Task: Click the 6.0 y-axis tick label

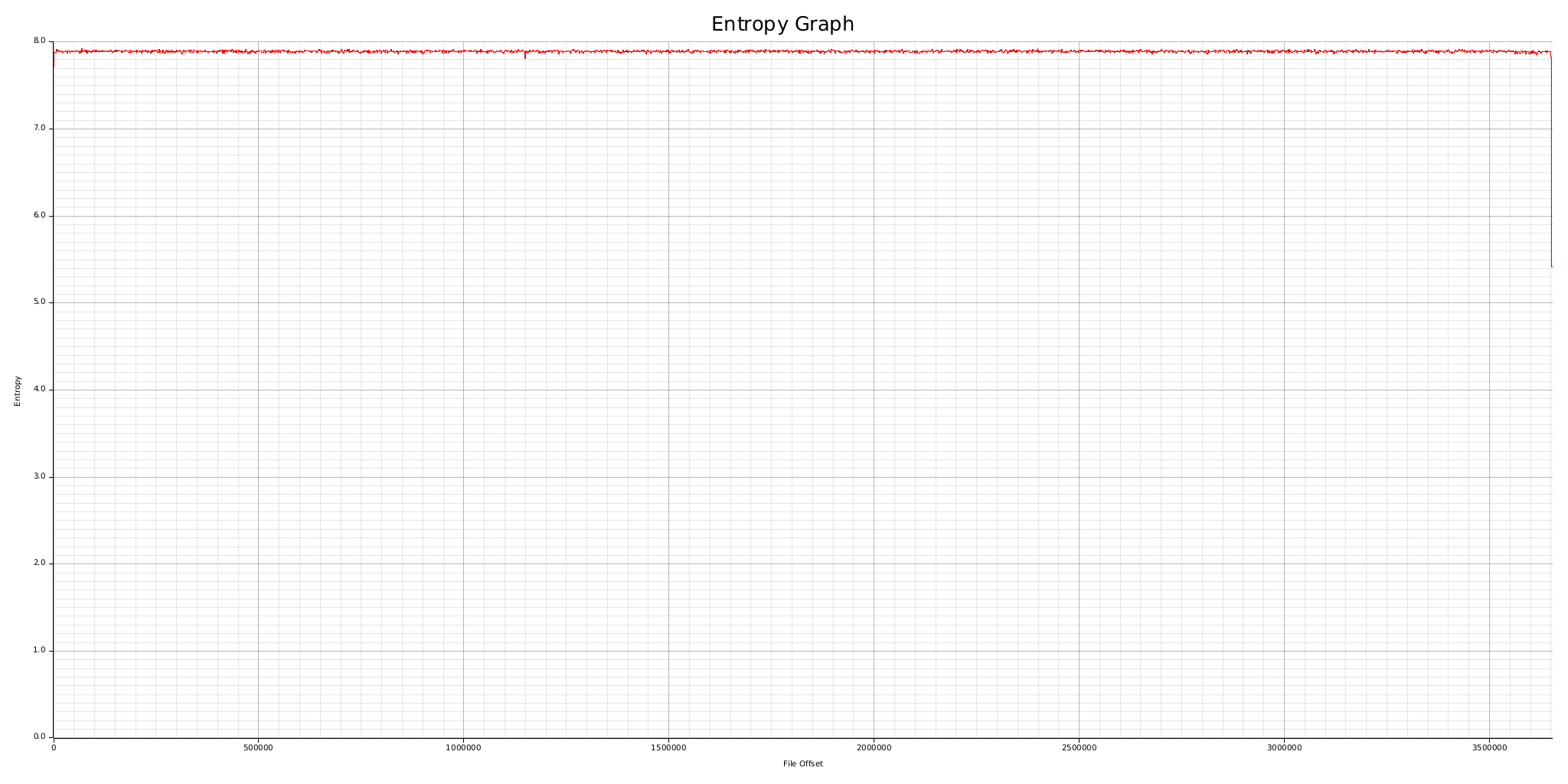Action: (x=39, y=215)
